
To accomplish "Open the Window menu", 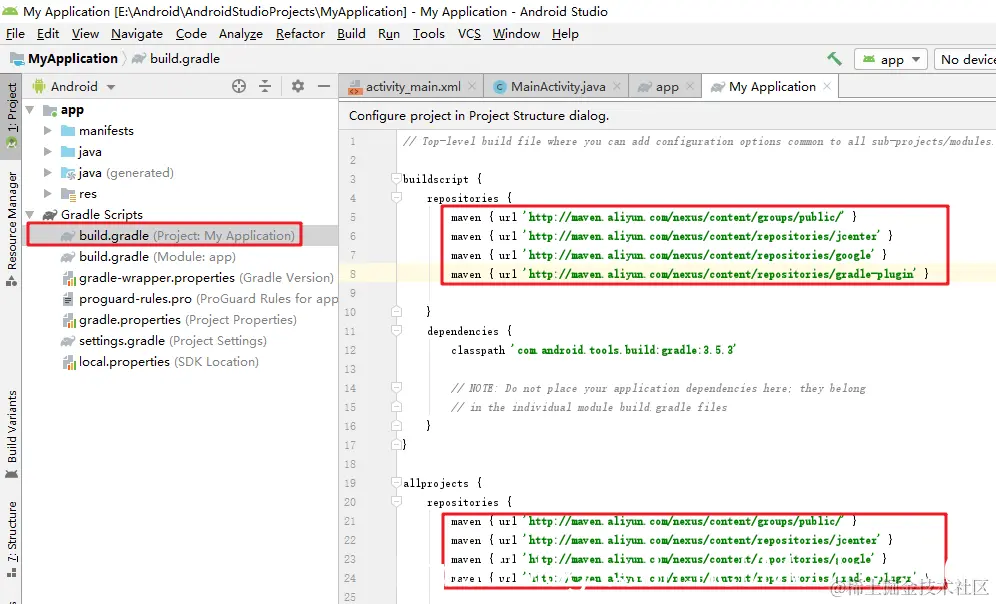I will (x=516, y=34).
